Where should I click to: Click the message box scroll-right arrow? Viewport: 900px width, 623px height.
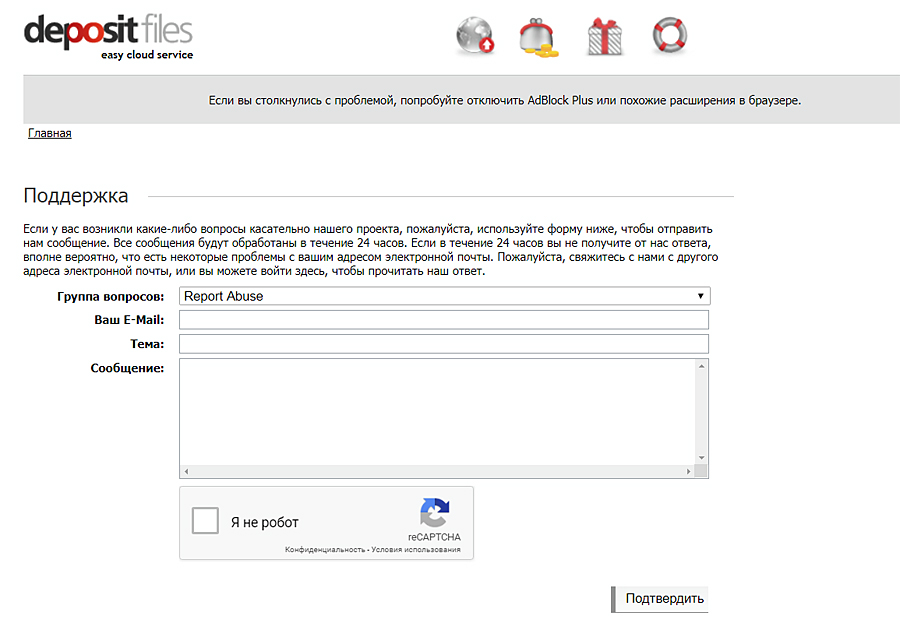(x=688, y=471)
